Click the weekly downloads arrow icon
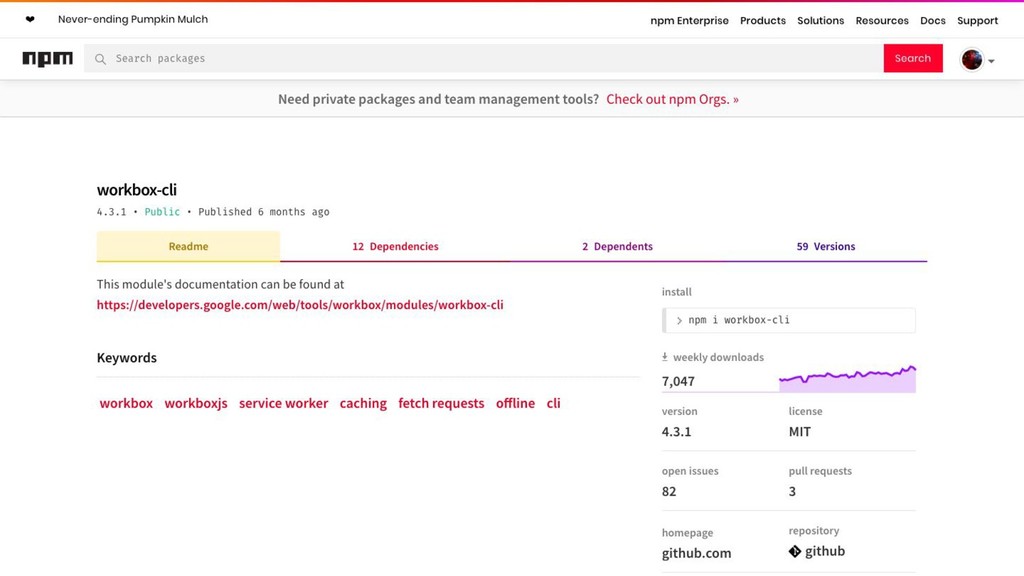Image resolution: width=1024 pixels, height=576 pixels. click(665, 357)
